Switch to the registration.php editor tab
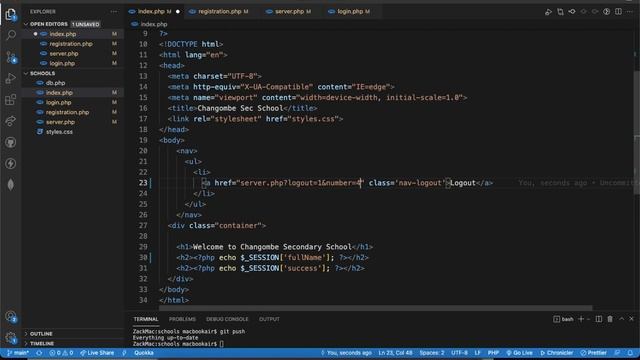The height and width of the screenshot is (360, 640). [x=220, y=11]
